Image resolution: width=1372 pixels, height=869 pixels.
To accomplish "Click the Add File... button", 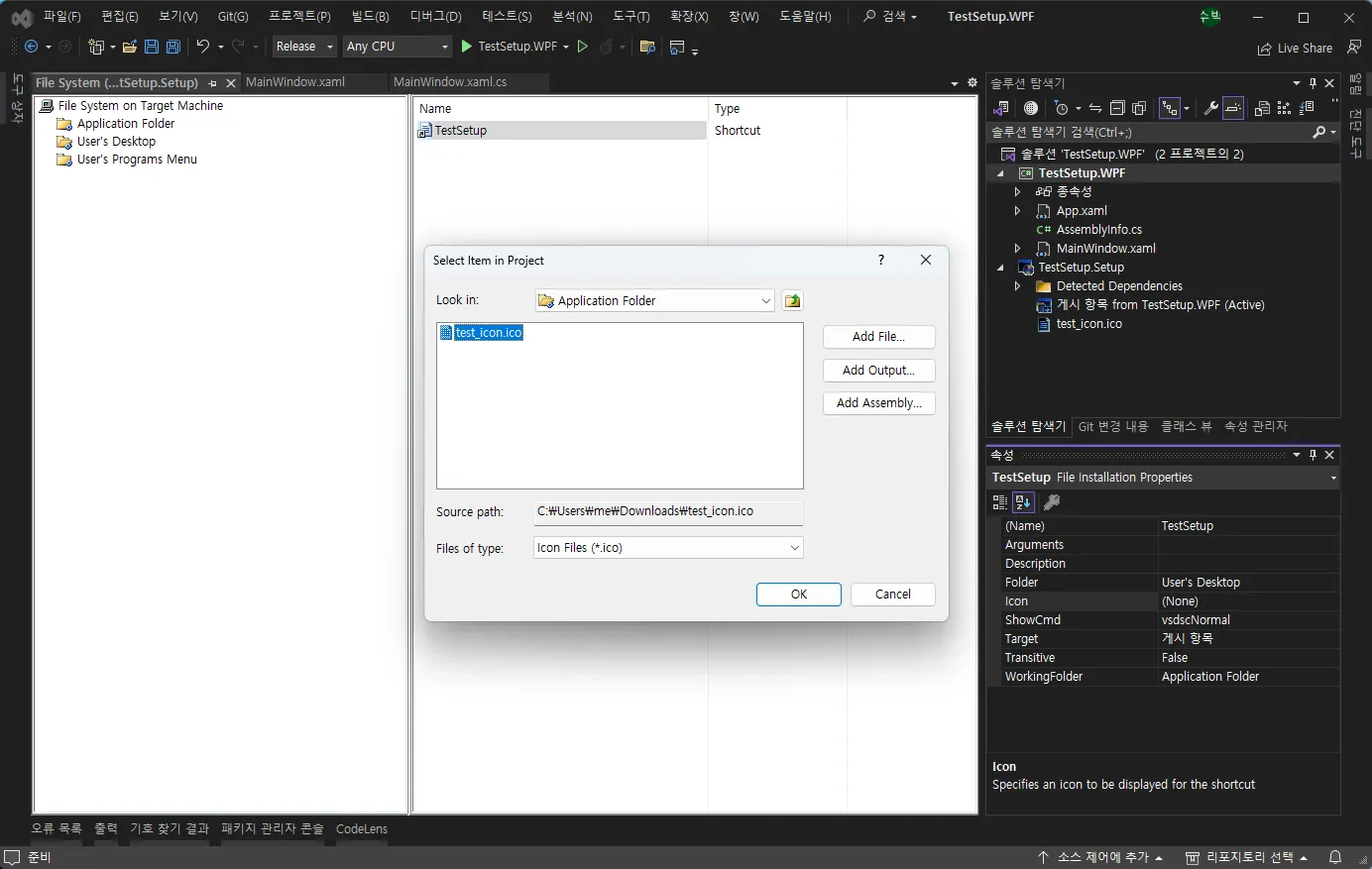I will tap(879, 337).
